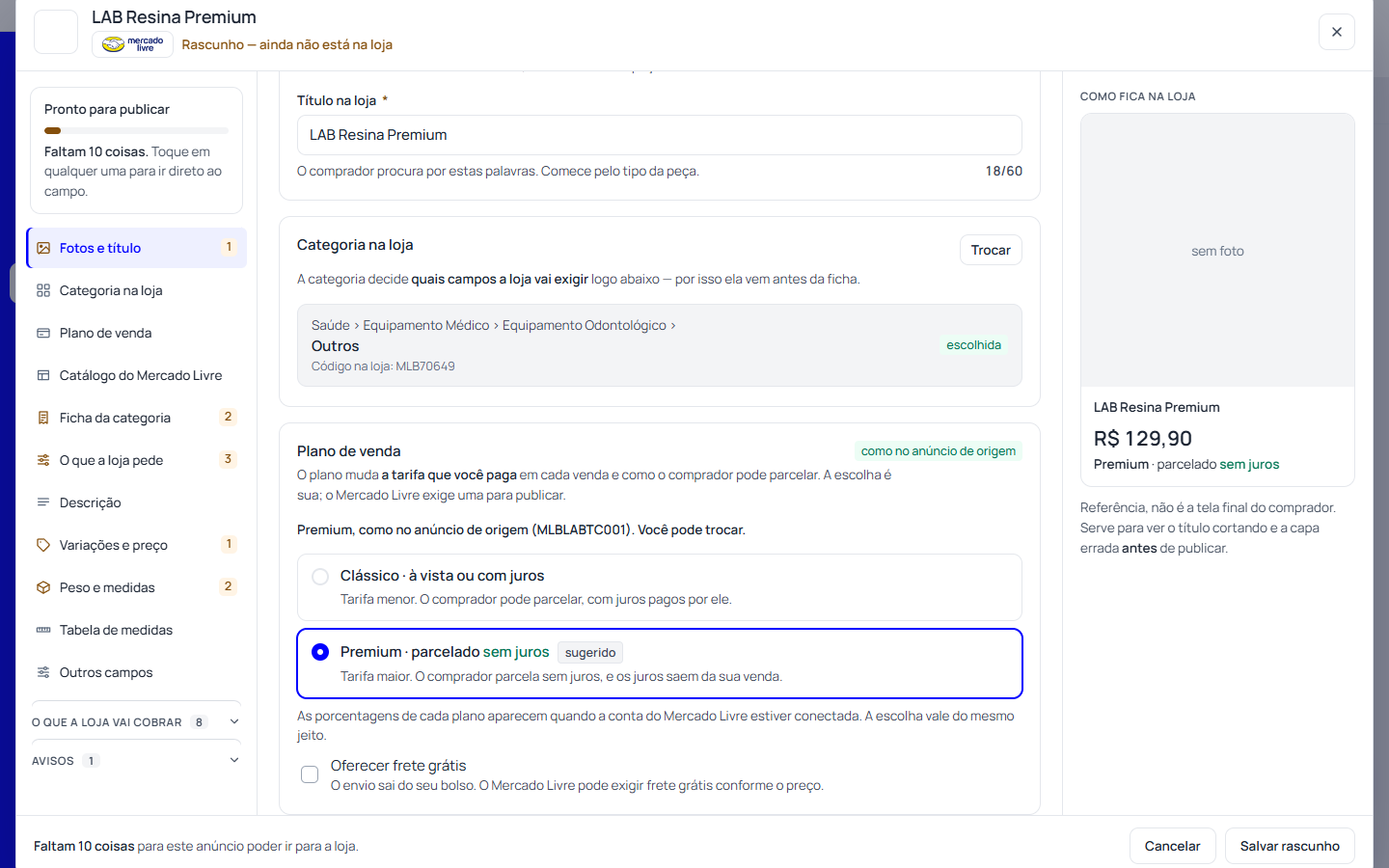Click the Título na loja input field

pyautogui.click(x=660, y=135)
